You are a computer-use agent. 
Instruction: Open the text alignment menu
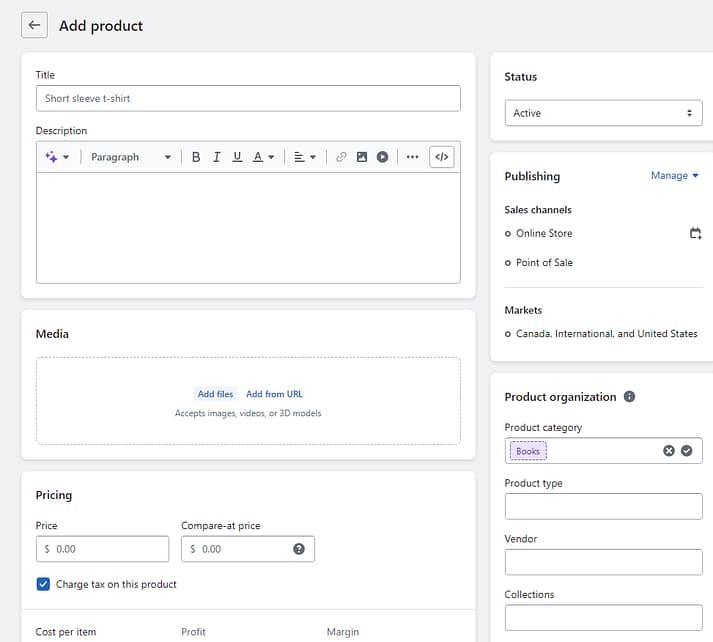(x=305, y=157)
